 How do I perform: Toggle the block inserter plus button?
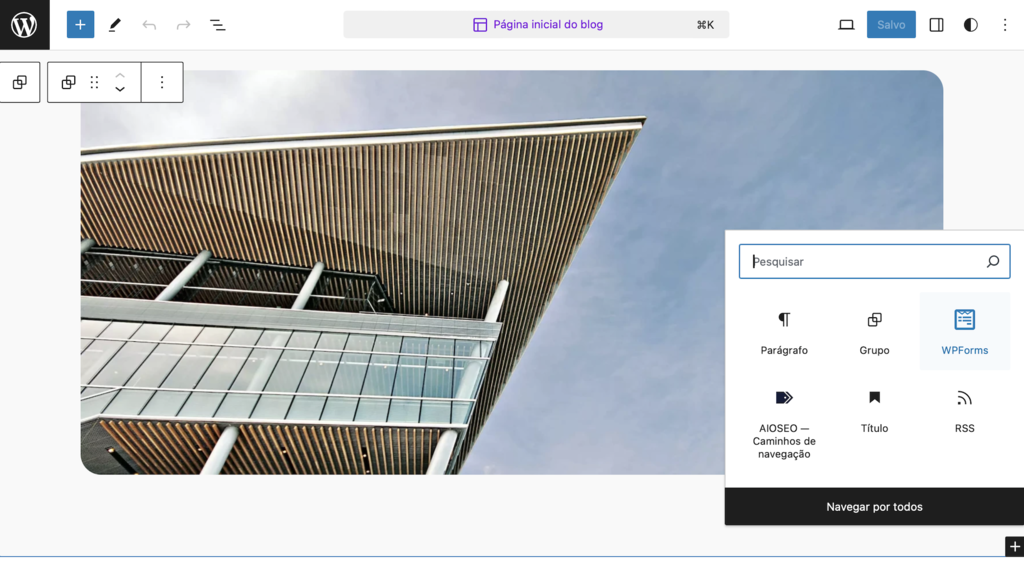click(x=80, y=25)
